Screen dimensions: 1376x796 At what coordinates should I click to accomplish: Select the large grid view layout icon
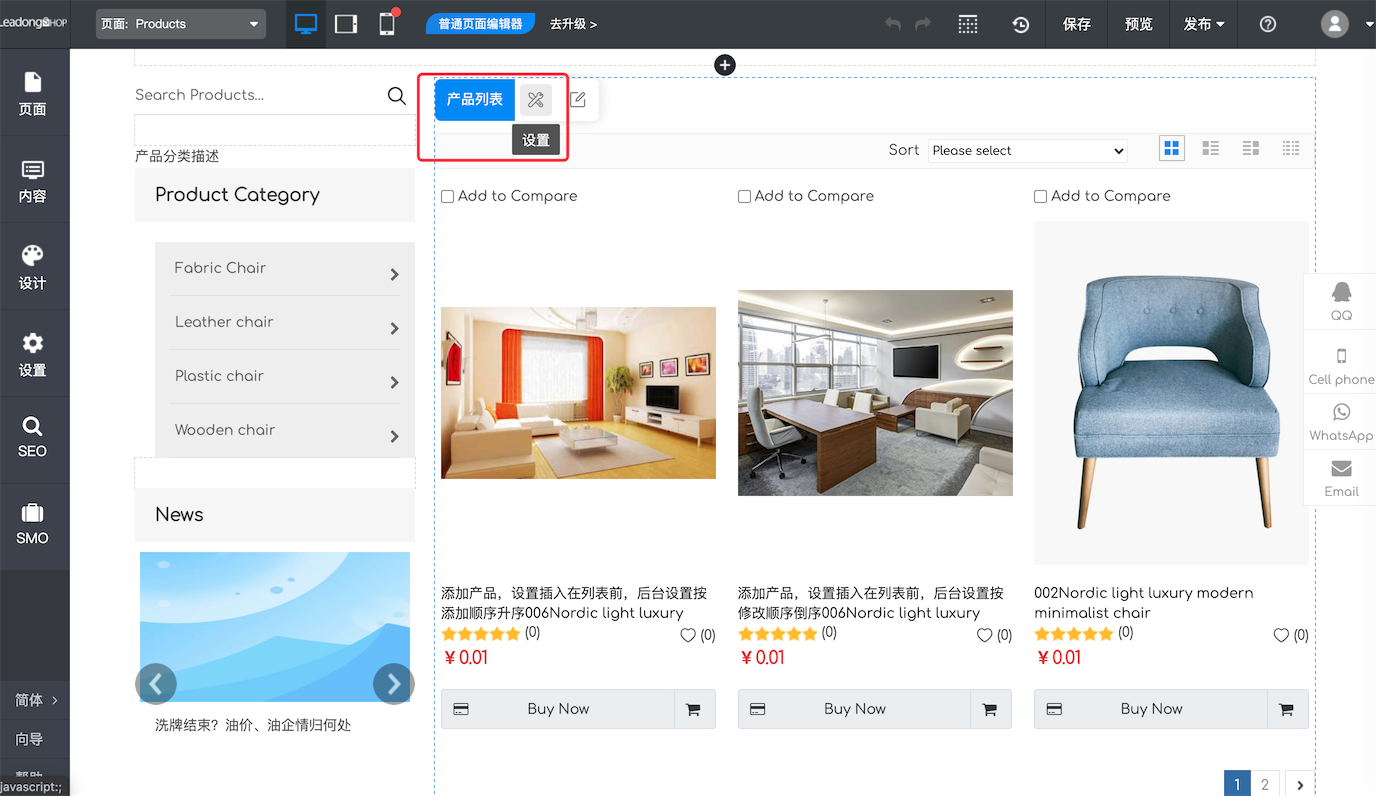click(x=1171, y=149)
